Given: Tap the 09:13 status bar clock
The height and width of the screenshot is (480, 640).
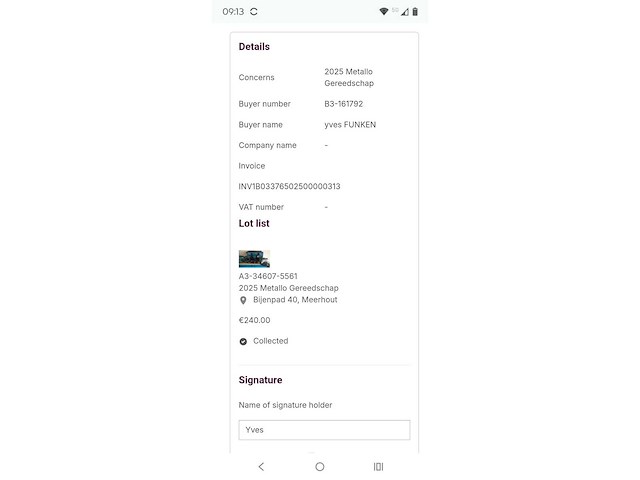Looking at the screenshot, I should [233, 11].
